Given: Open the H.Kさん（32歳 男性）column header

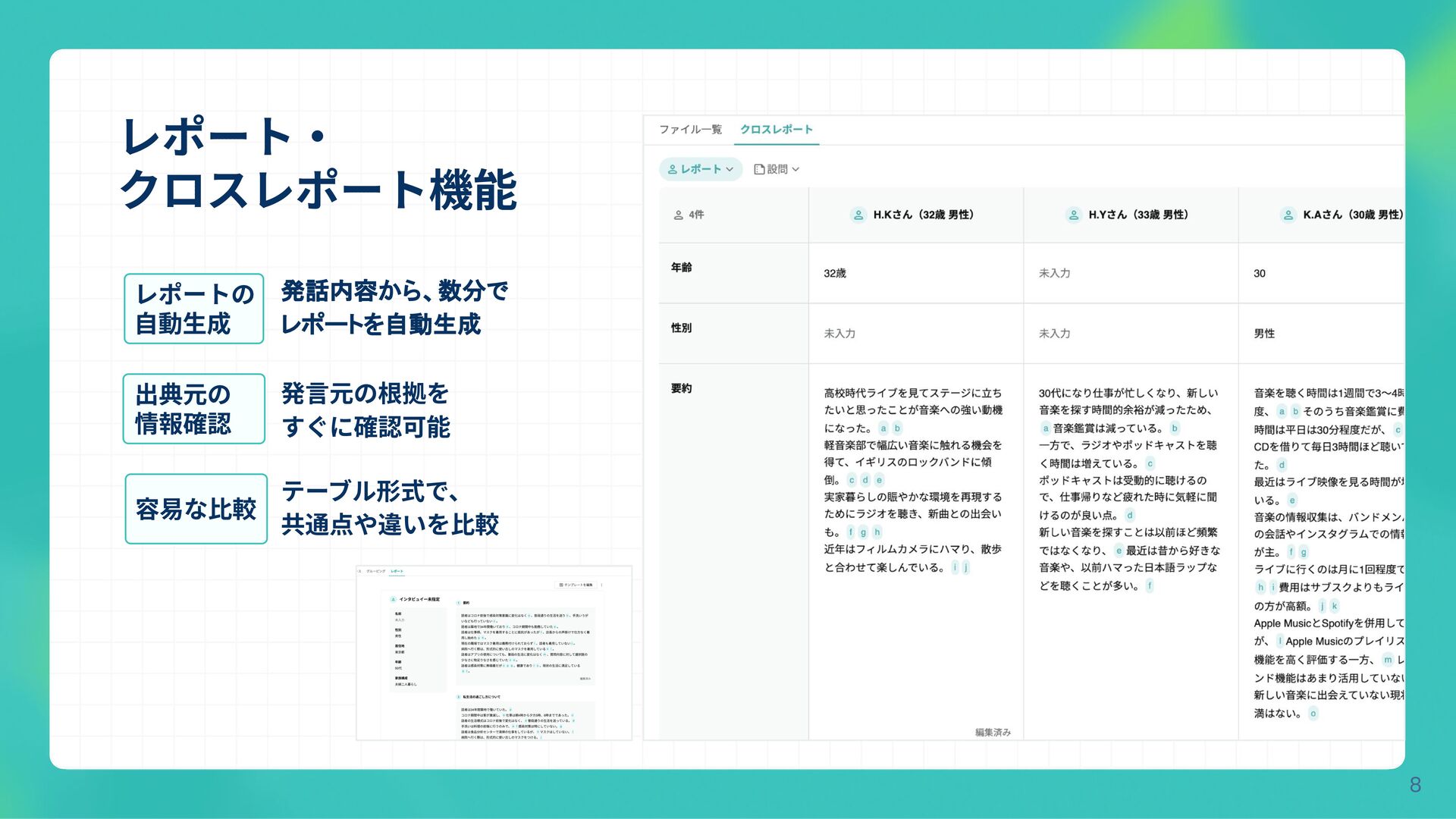Looking at the screenshot, I should tap(916, 215).
